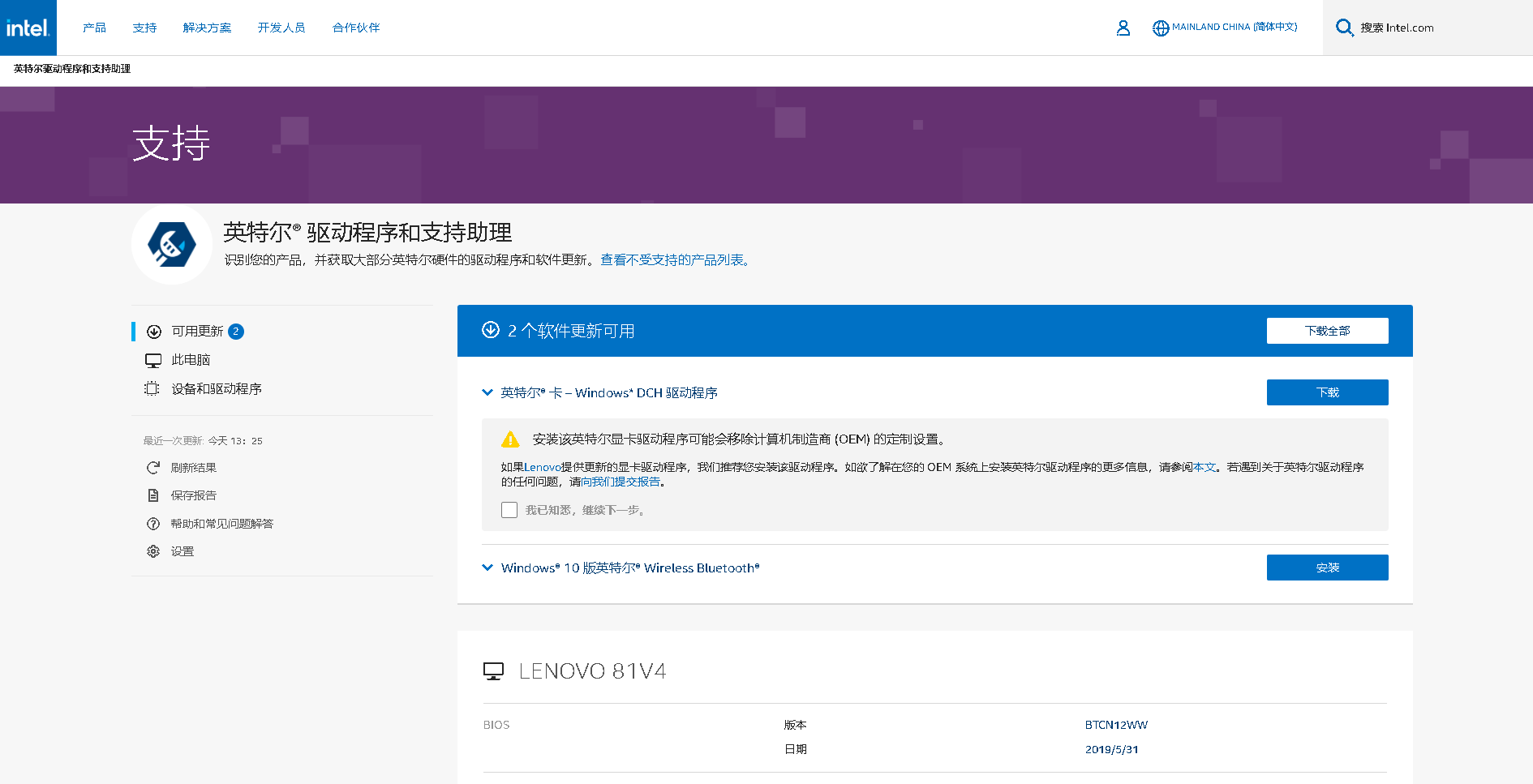
Task: Select the 此电脑 sidebar item
Action: (191, 360)
